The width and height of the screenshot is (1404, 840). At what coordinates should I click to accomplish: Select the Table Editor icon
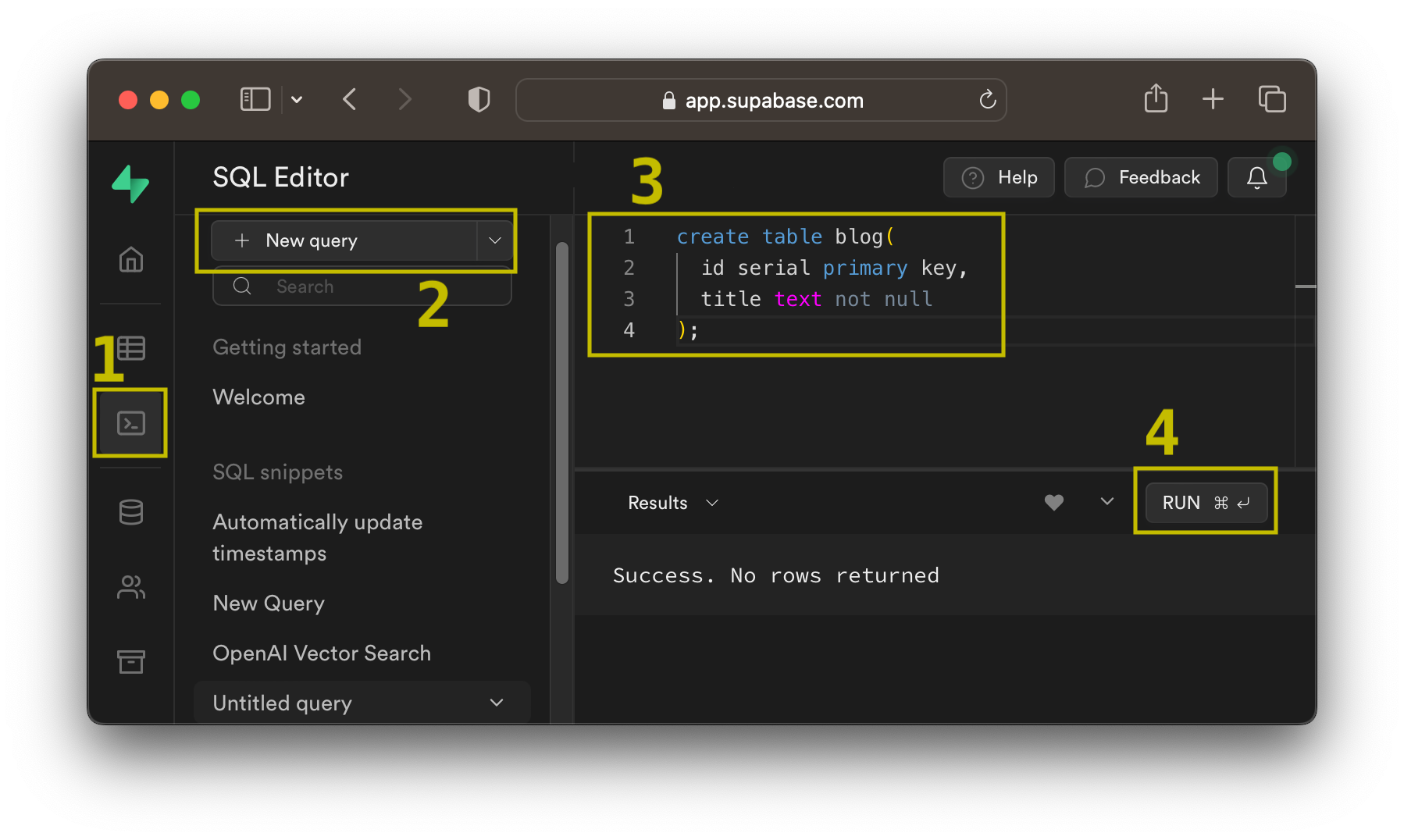point(130,348)
